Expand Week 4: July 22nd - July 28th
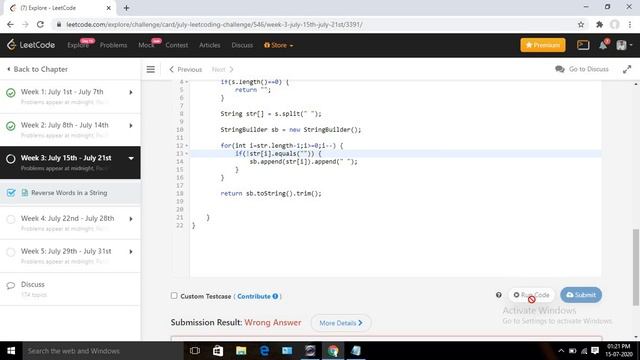The image size is (640, 360). (131, 219)
